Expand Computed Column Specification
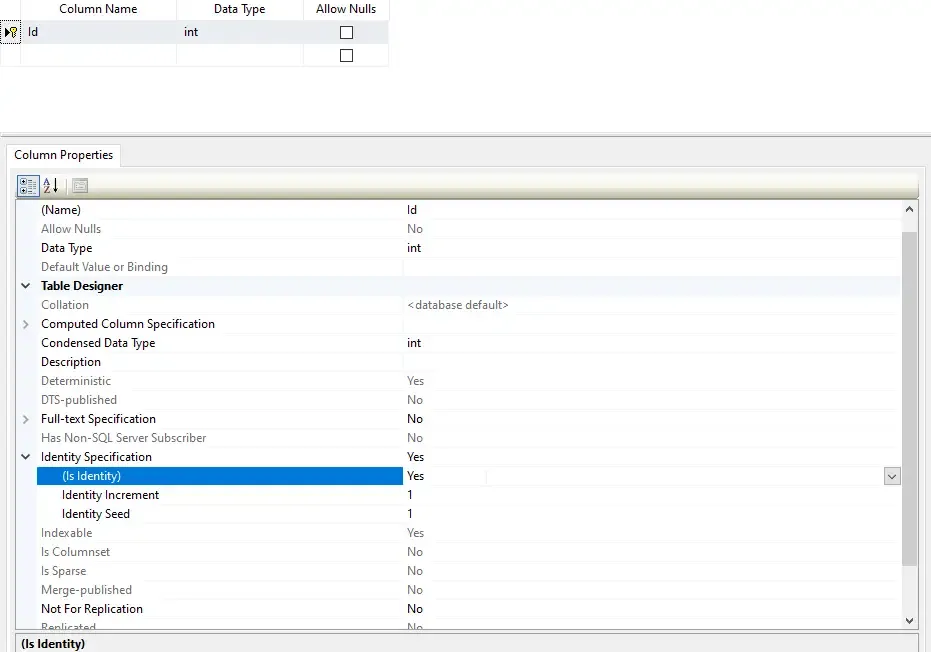This screenshot has width=931, height=652. [x=25, y=323]
